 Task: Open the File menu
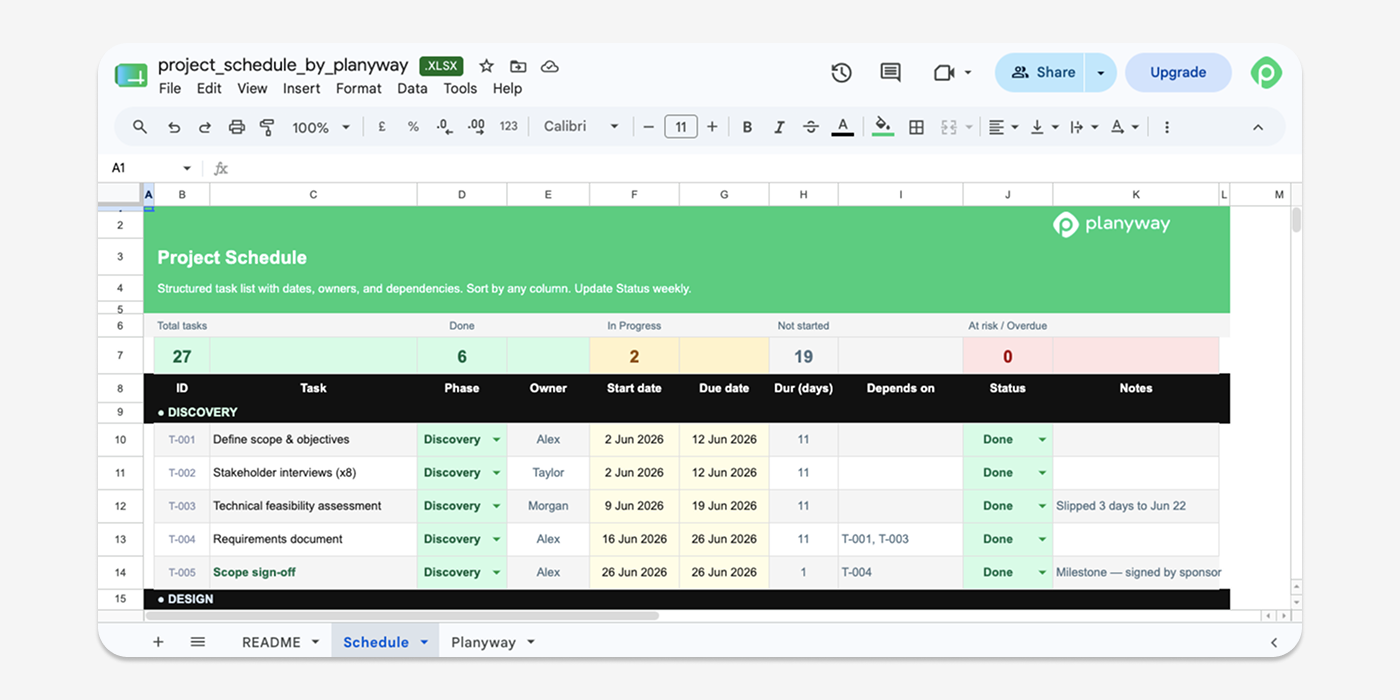point(170,88)
